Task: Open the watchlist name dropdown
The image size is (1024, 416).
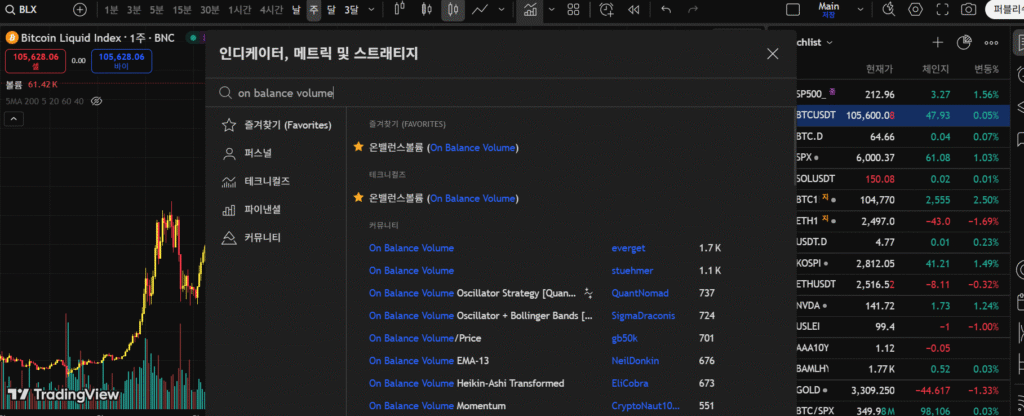Action: 814,42
